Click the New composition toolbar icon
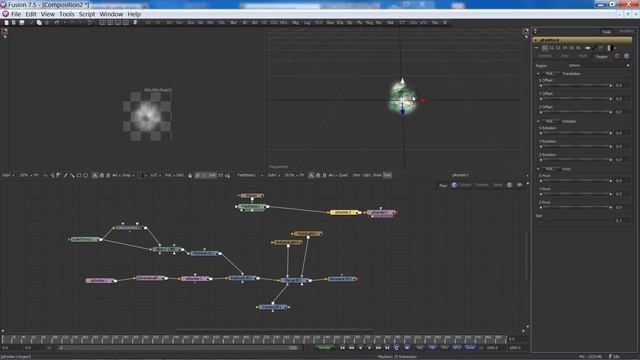 coord(7,23)
